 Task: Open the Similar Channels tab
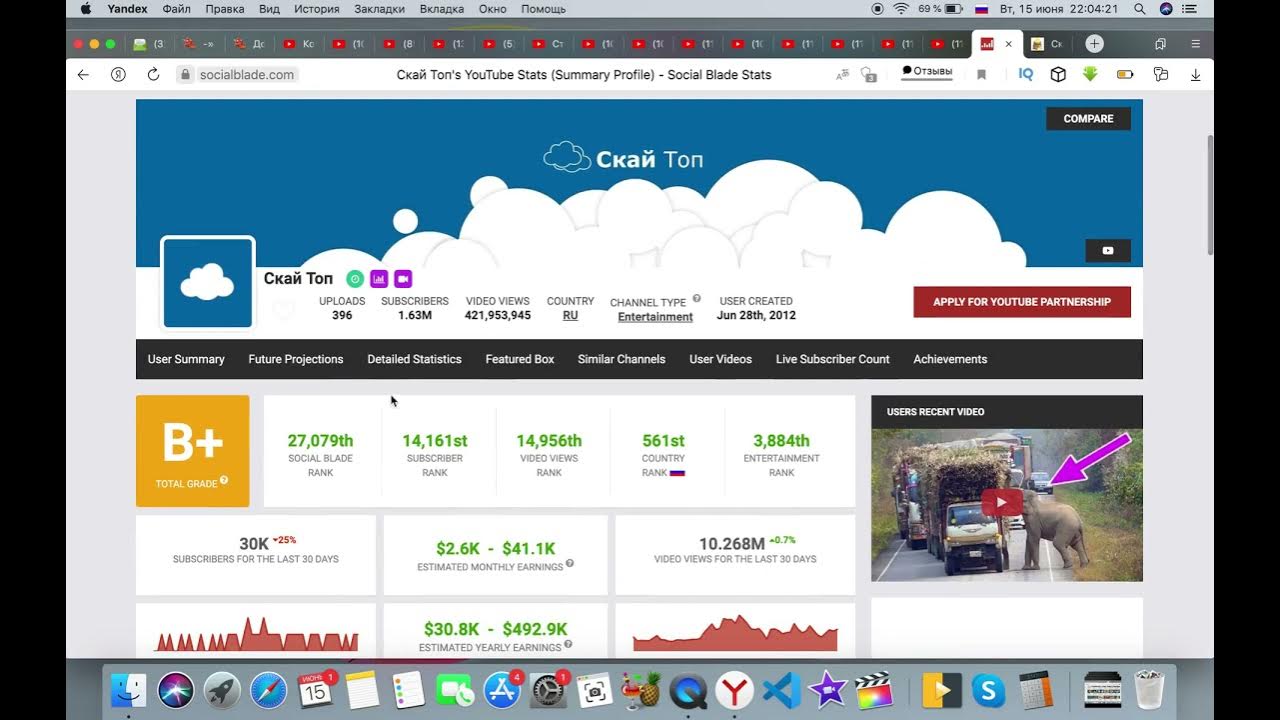pyautogui.click(x=621, y=359)
